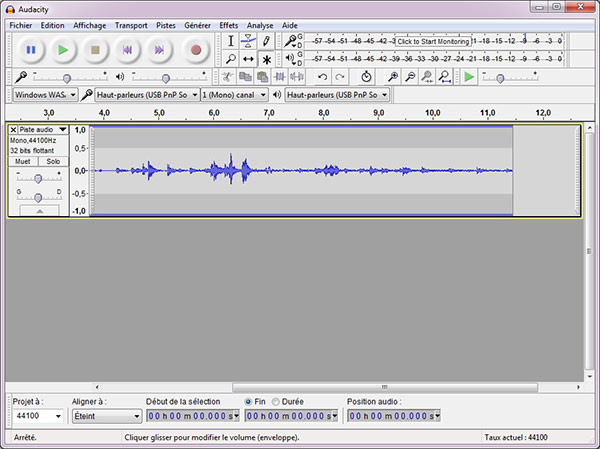The height and width of the screenshot is (449, 600).
Task: Stop audio with the Stop button
Action: coord(95,50)
